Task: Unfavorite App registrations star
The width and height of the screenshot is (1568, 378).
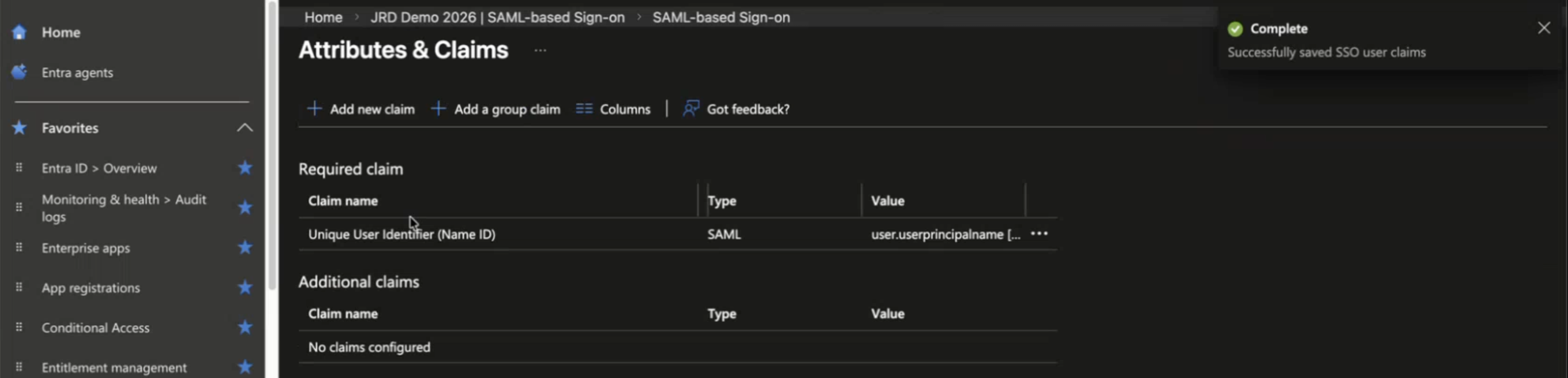Action: click(245, 287)
